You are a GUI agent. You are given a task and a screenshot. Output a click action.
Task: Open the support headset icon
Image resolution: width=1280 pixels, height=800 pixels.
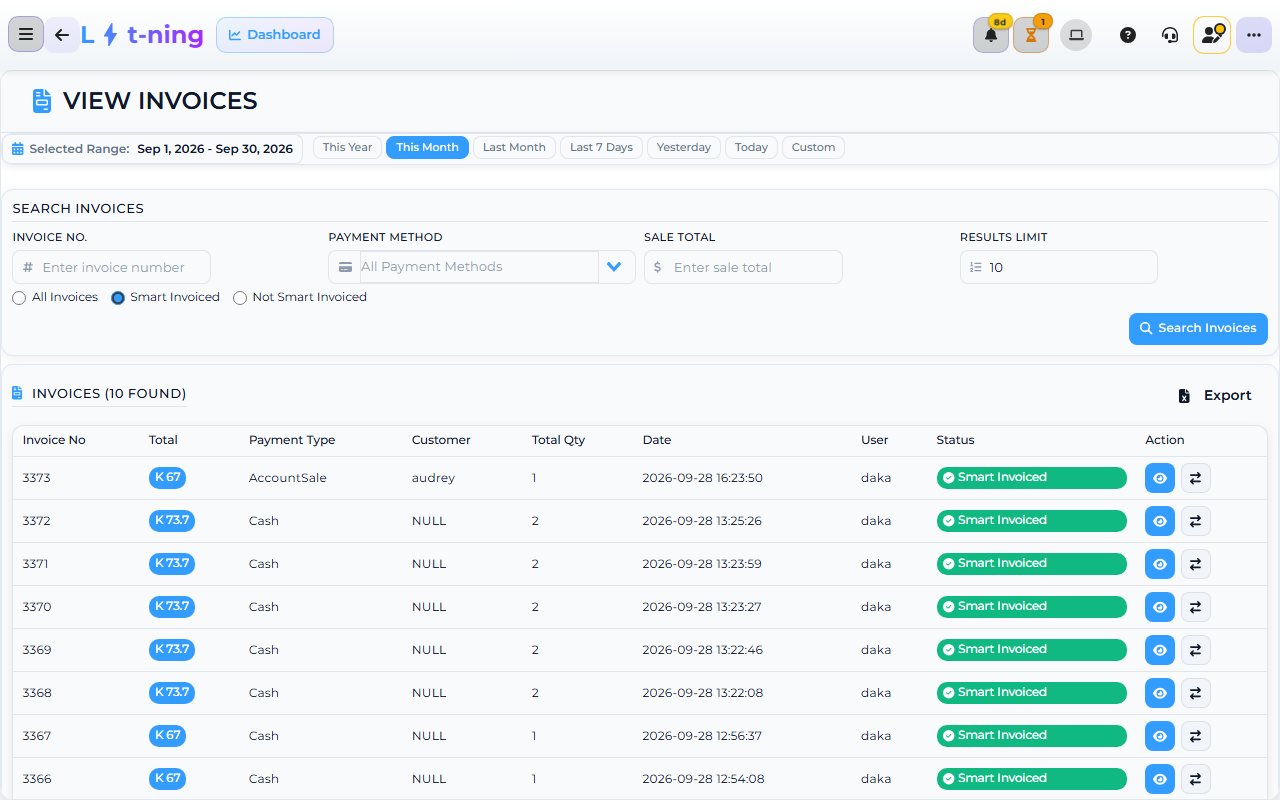[x=1170, y=35]
